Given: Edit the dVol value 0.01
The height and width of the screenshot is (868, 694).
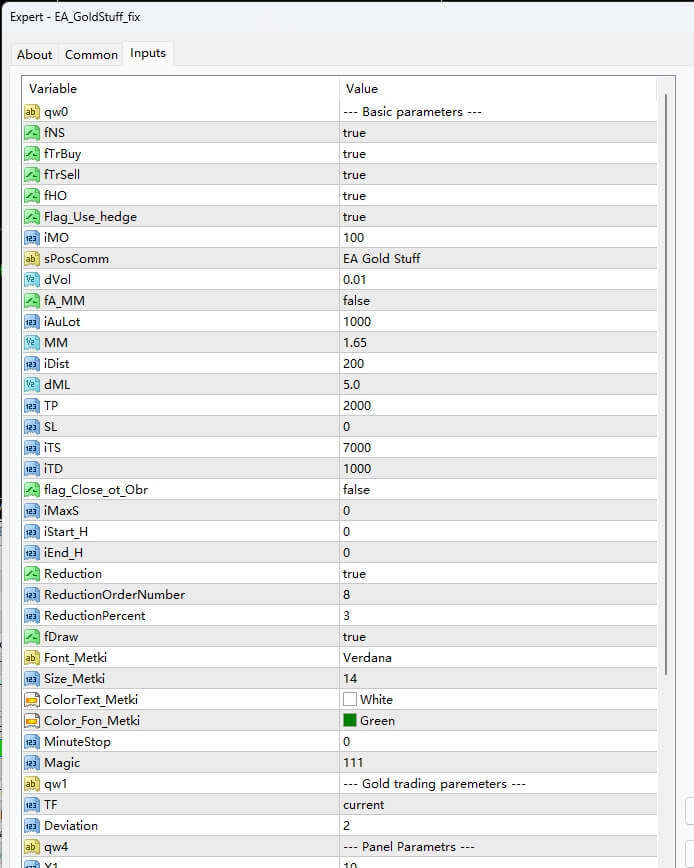Looking at the screenshot, I should tap(498, 280).
